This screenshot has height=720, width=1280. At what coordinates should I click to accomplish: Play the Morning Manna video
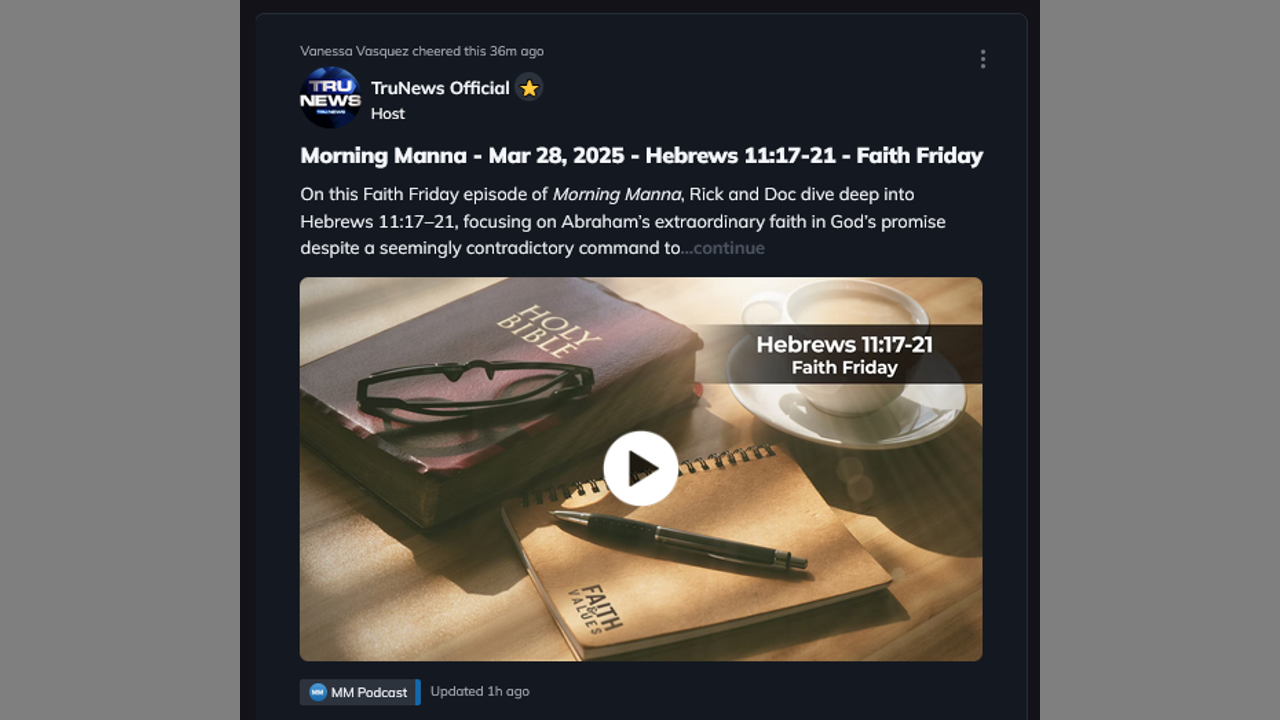(x=641, y=468)
